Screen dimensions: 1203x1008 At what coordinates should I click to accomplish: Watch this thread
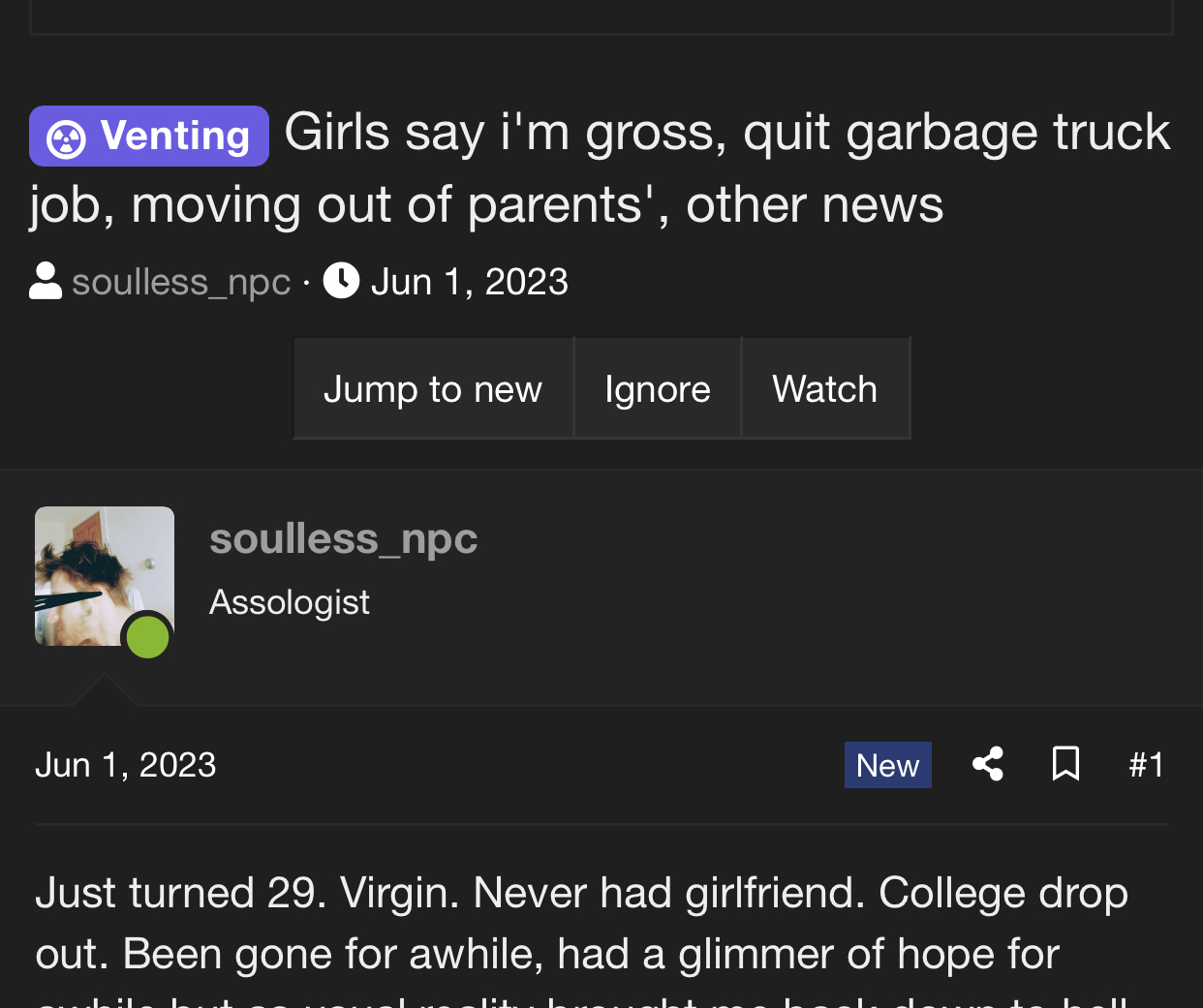pyautogui.click(x=825, y=388)
